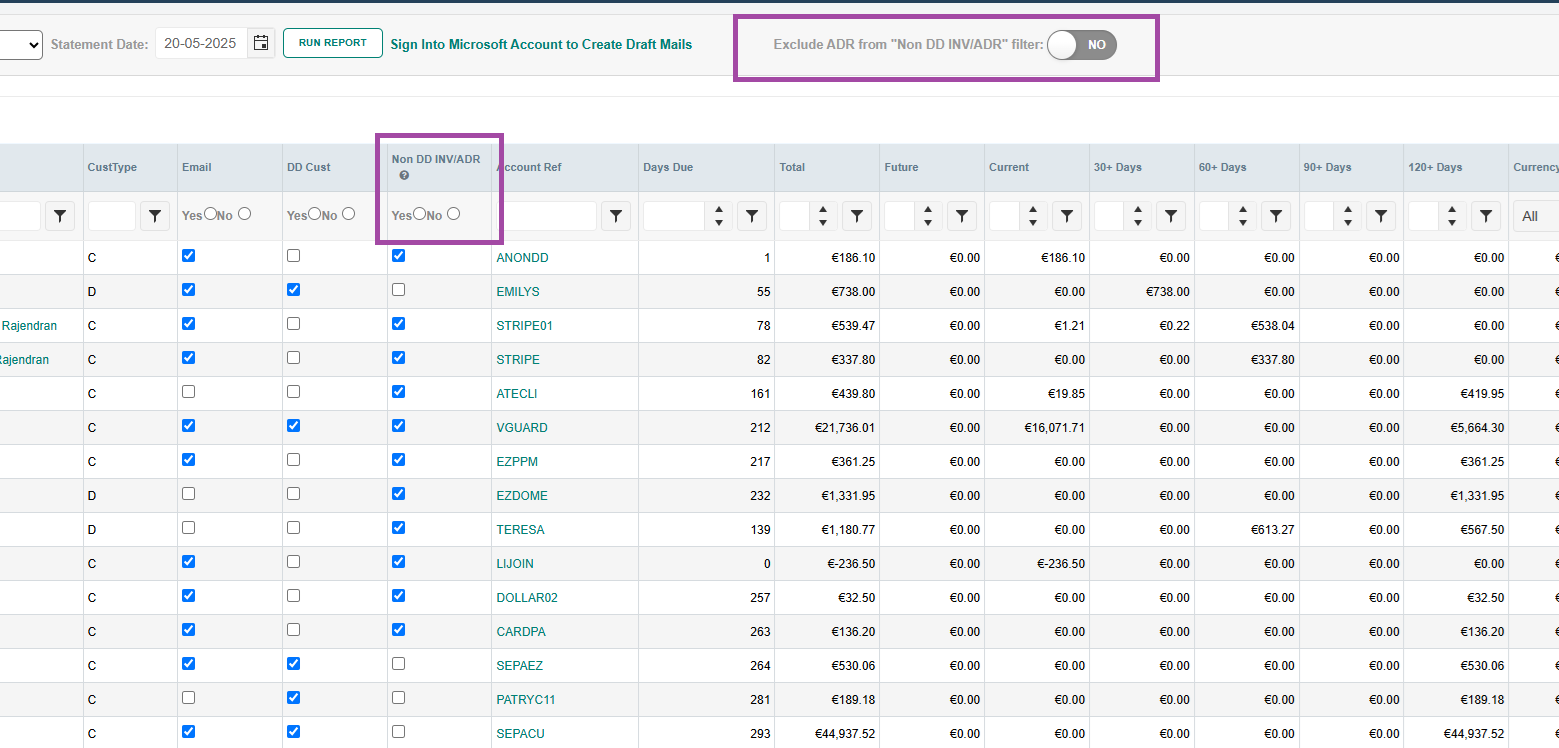Open the Current column filter icon
This screenshot has width=1559, height=748.
pyautogui.click(x=1067, y=216)
